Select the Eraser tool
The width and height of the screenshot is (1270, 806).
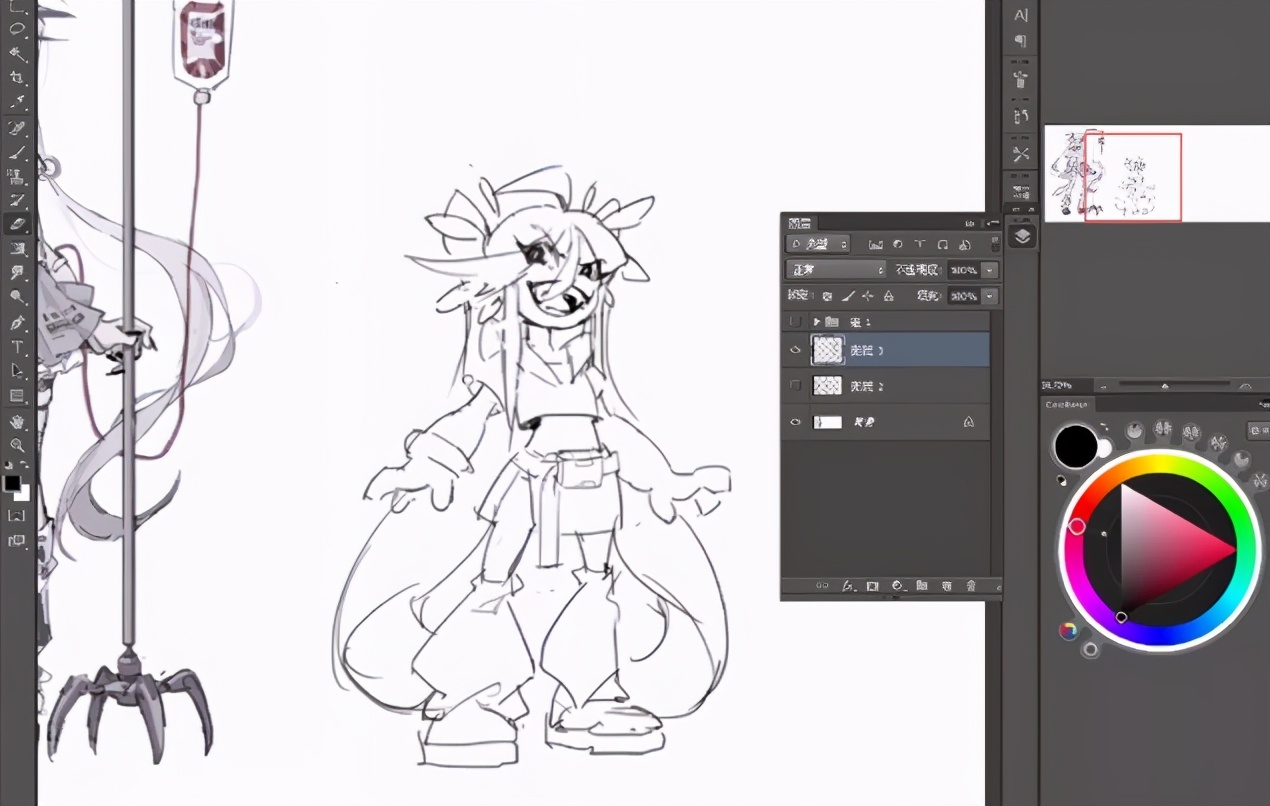17,224
